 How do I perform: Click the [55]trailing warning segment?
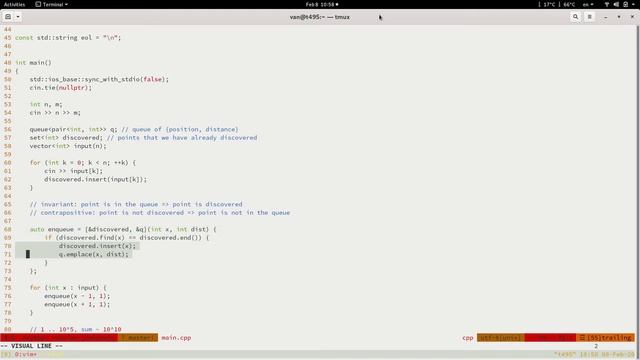click(x=606, y=338)
